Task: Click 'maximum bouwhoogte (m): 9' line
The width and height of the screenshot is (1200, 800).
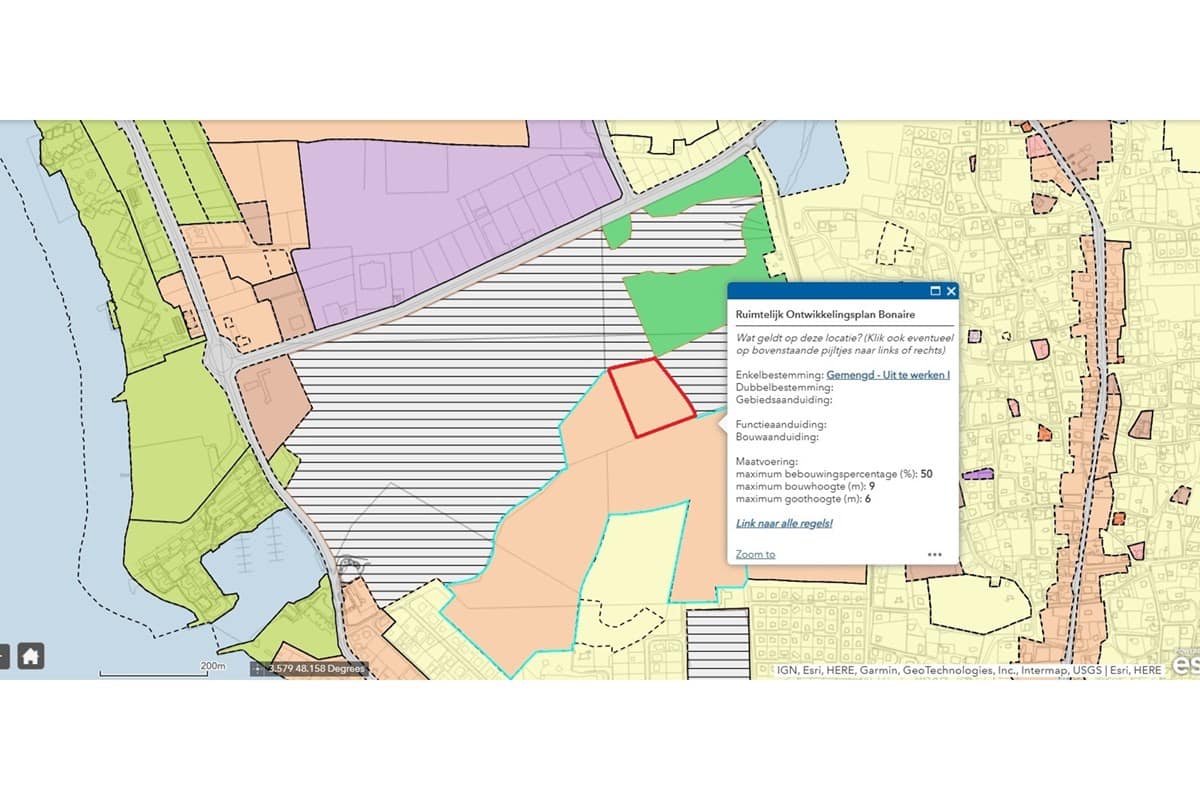Action: click(x=806, y=486)
